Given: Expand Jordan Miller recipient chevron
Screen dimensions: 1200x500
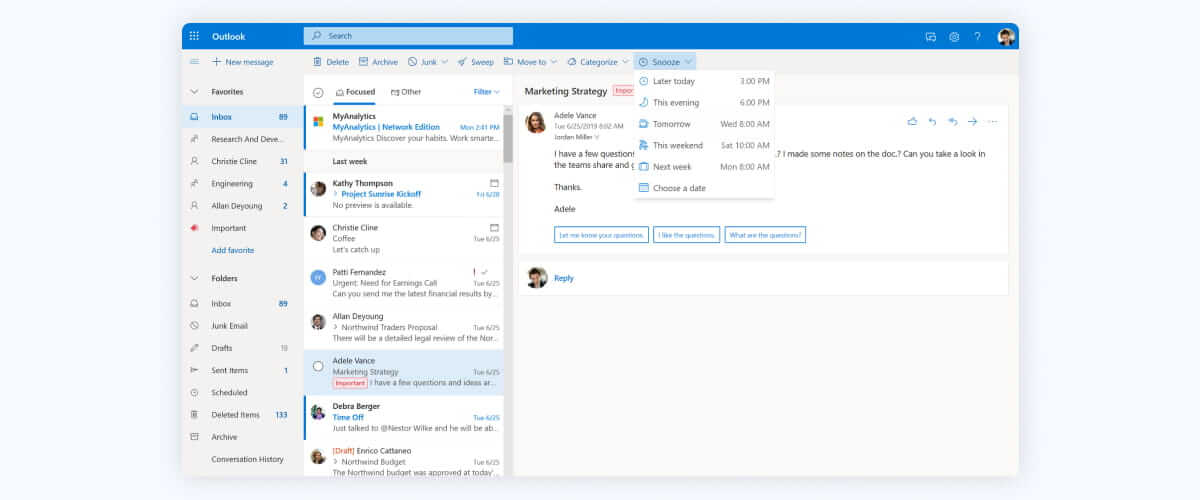Looking at the screenshot, I should click(x=597, y=137).
